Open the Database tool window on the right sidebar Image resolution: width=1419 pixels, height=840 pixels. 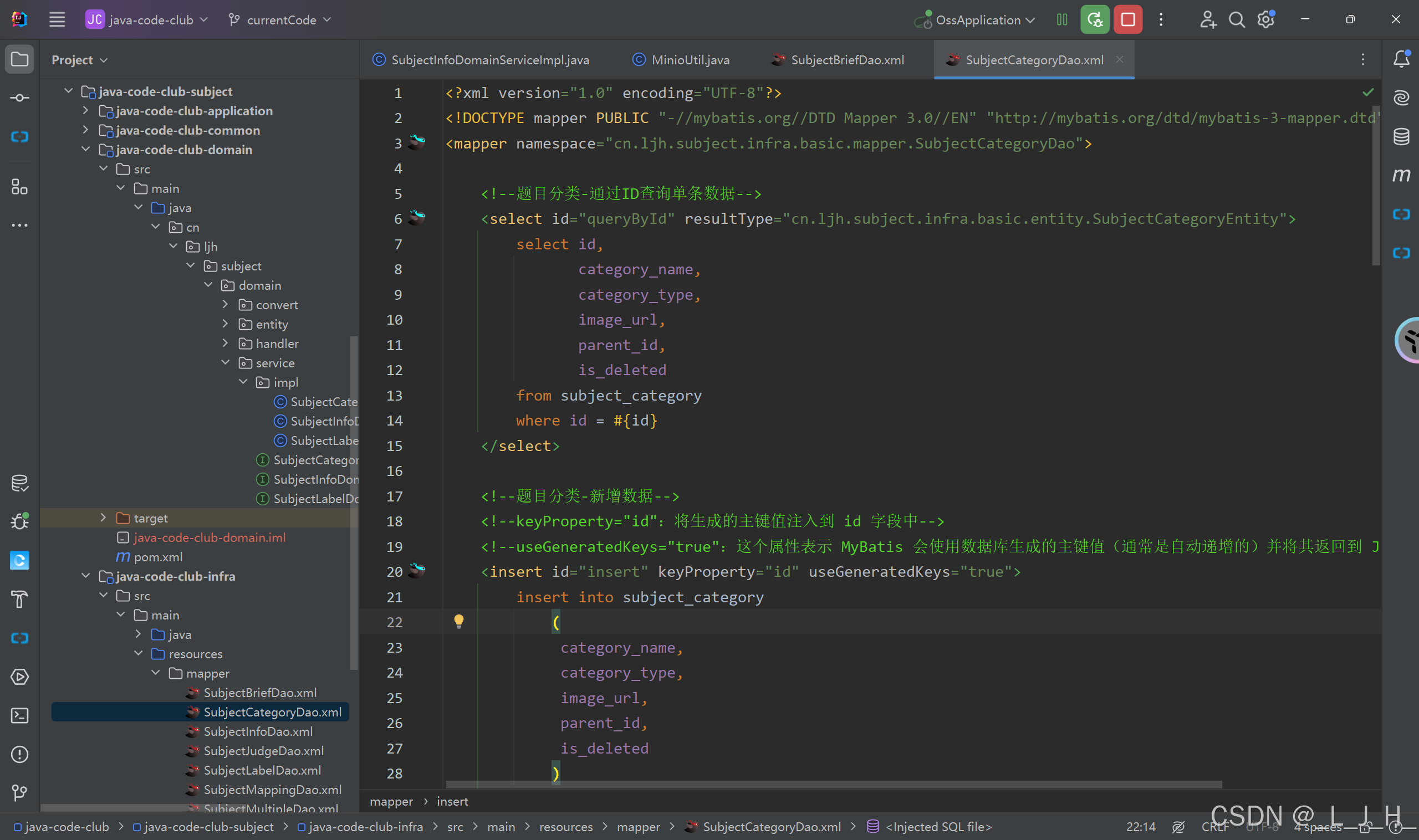pos(1401,136)
